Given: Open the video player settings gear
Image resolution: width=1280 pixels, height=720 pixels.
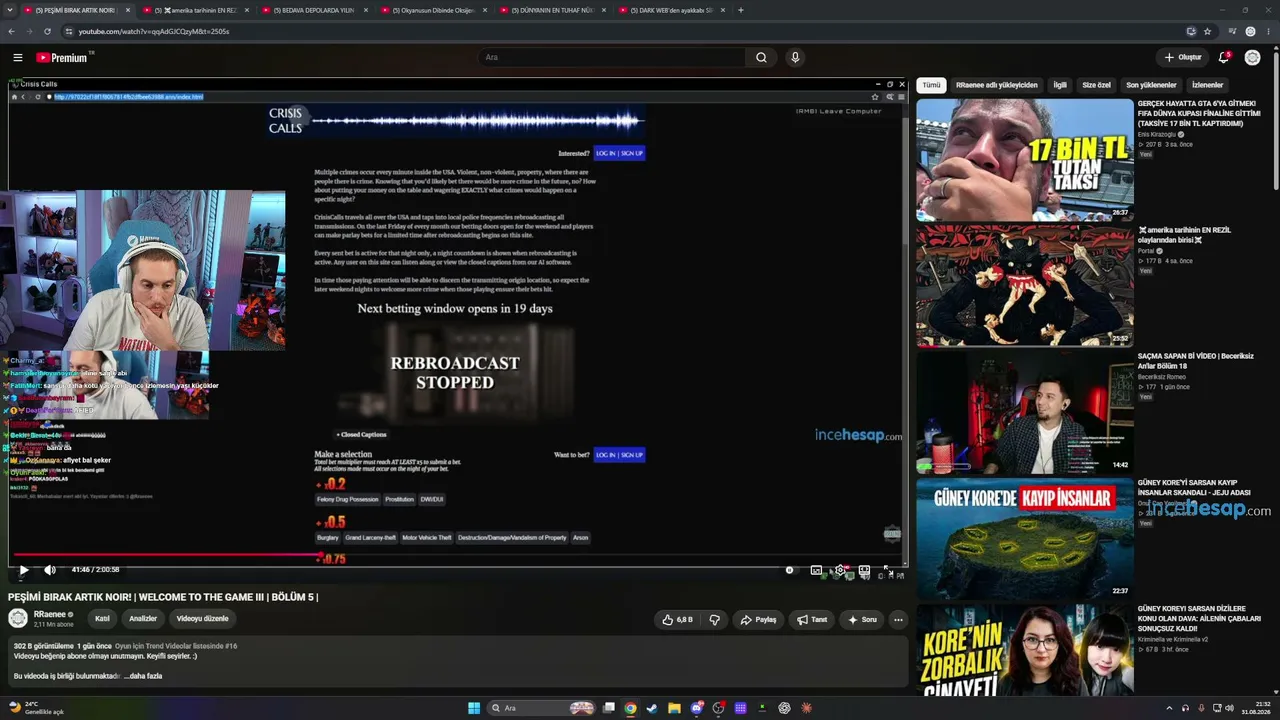Looking at the screenshot, I should pos(840,570).
